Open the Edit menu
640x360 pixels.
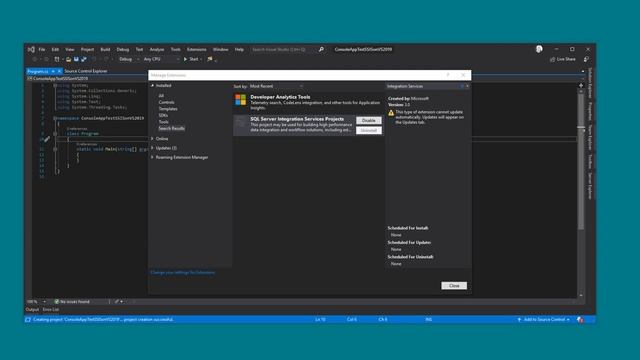point(55,49)
